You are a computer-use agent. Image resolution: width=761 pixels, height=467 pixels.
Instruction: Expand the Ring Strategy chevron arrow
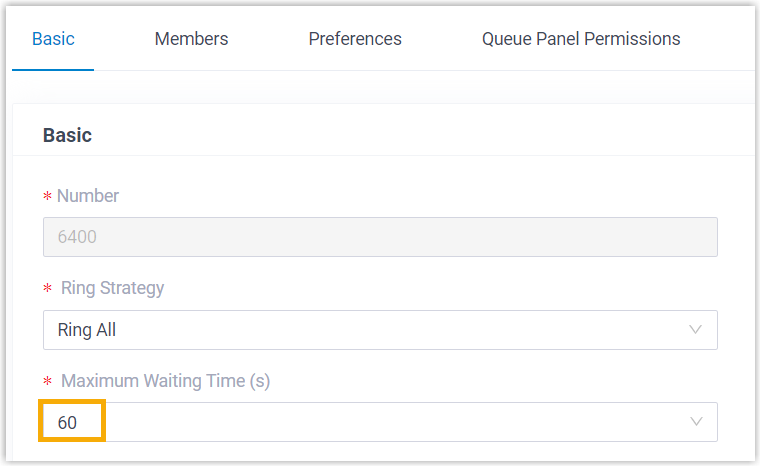point(696,330)
